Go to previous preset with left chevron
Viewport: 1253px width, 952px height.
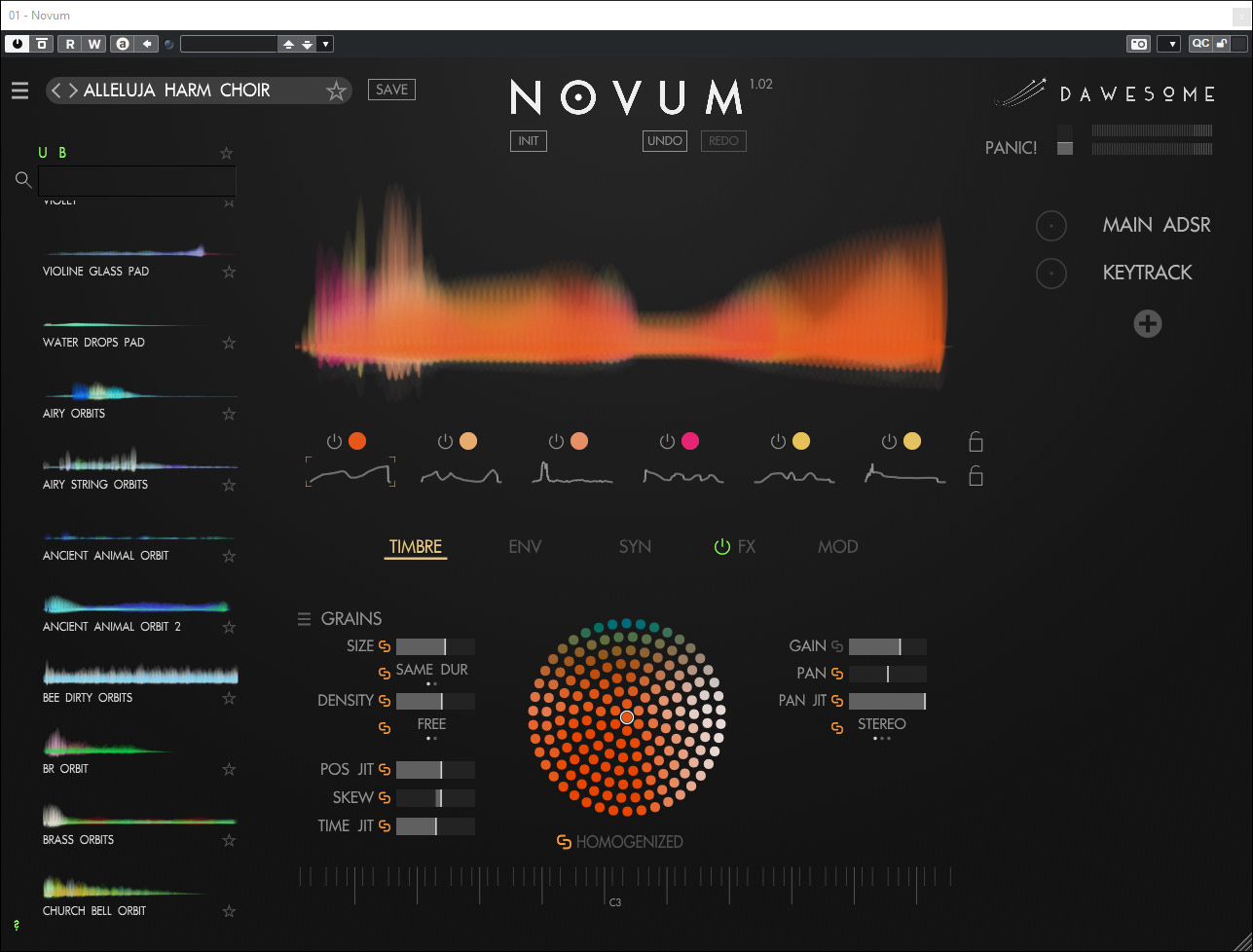tap(56, 91)
